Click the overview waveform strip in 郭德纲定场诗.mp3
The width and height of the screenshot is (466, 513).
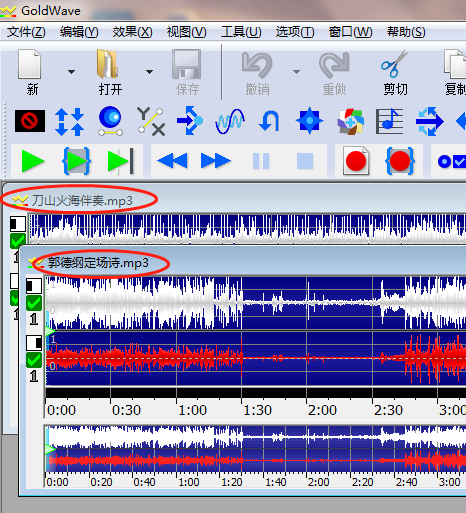255,448
